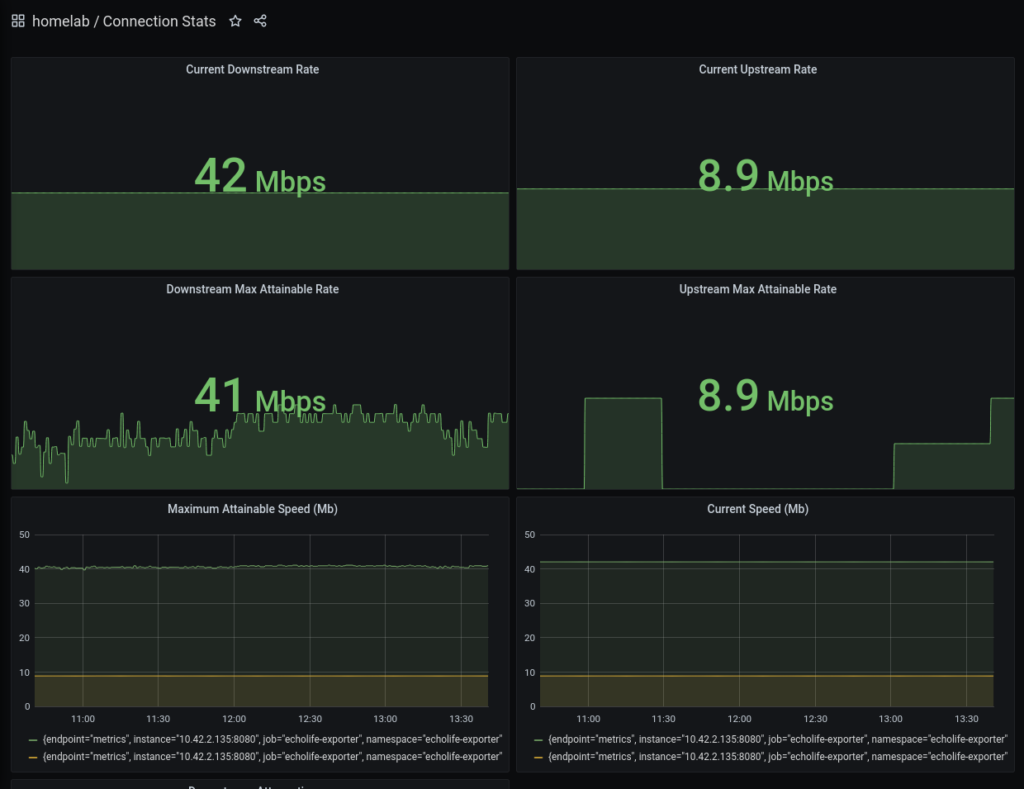Image resolution: width=1024 pixels, height=789 pixels.
Task: Open the homelab folder link
Action: (x=61, y=21)
